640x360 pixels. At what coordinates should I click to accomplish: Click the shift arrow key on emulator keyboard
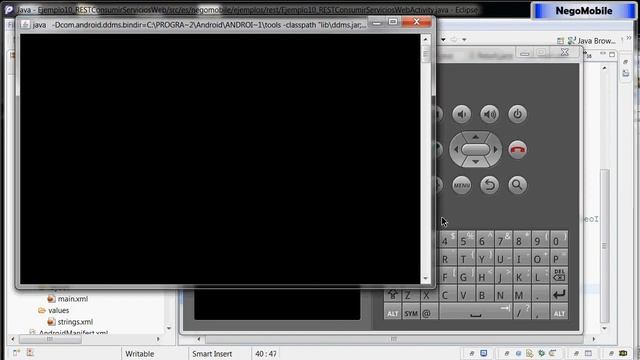coord(393,294)
